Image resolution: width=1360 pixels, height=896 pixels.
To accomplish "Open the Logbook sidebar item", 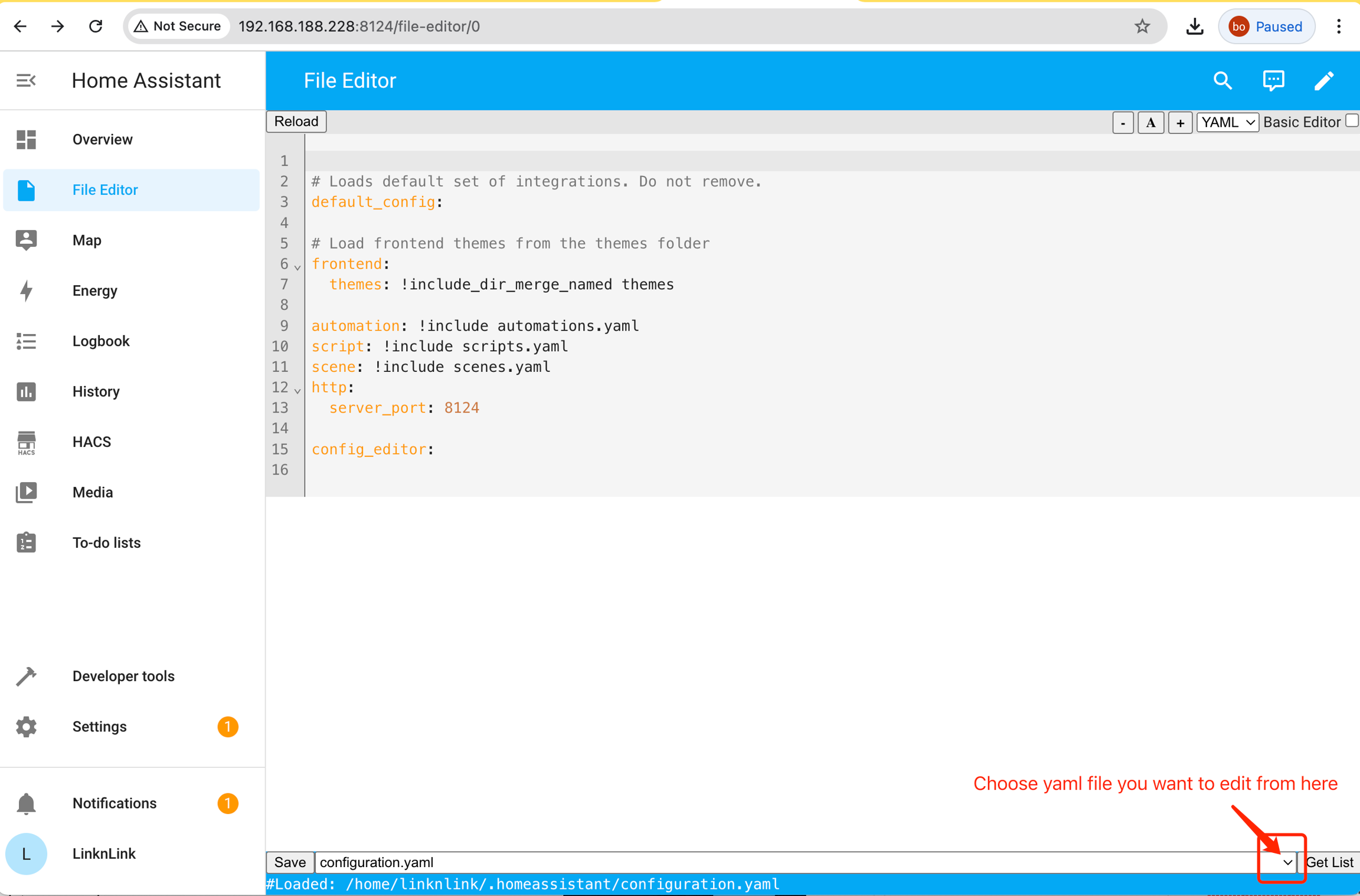I will click(101, 341).
